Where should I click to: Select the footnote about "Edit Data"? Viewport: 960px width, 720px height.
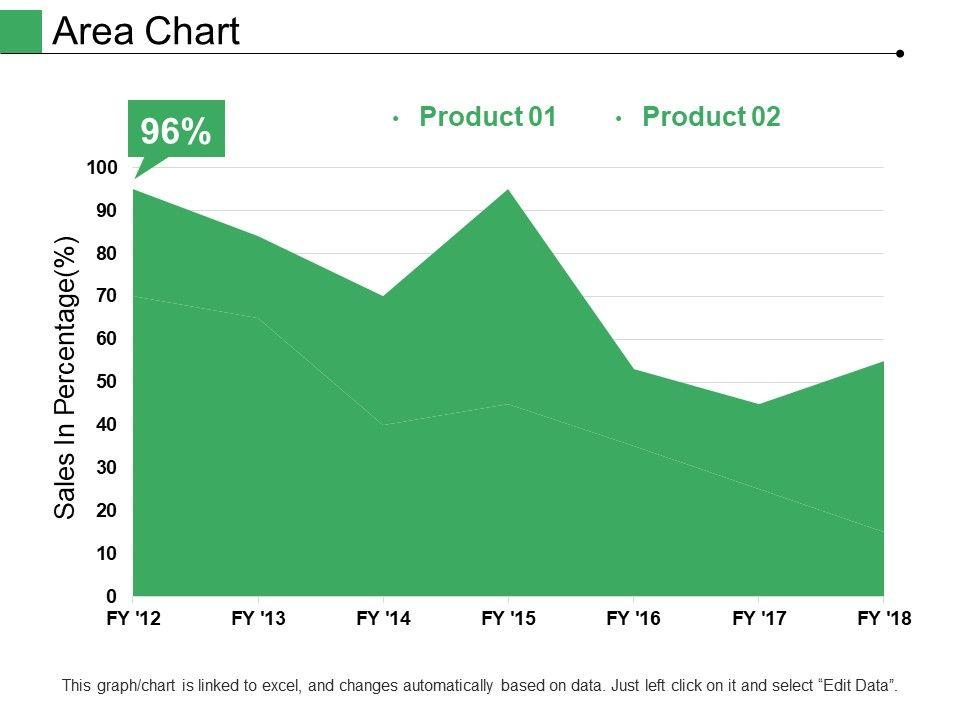tap(480, 686)
